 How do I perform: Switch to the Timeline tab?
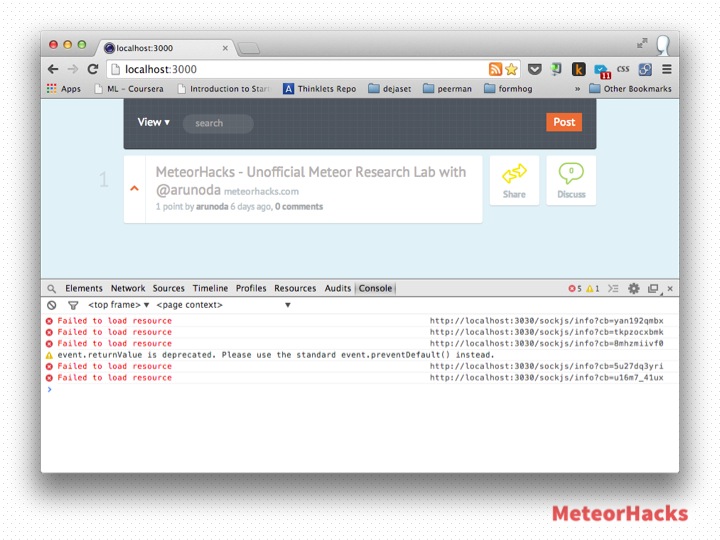(x=210, y=288)
